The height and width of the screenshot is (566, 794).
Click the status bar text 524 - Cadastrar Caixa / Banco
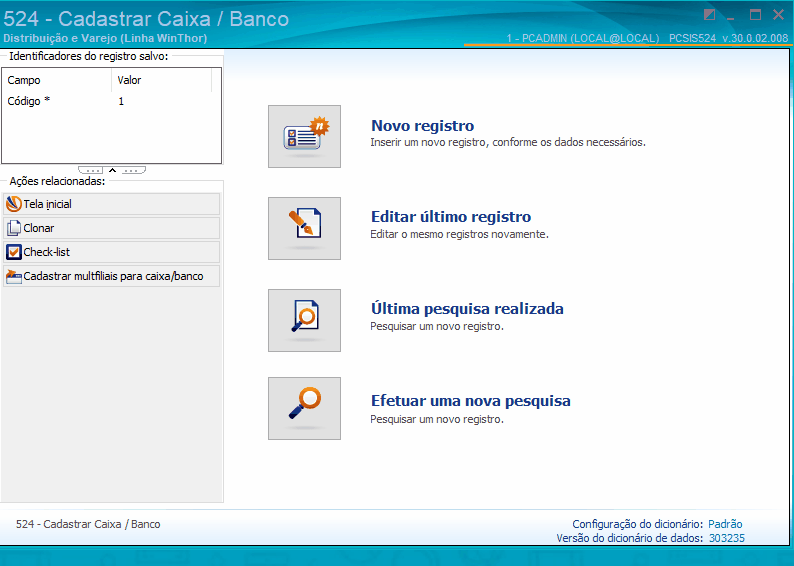[x=88, y=524]
